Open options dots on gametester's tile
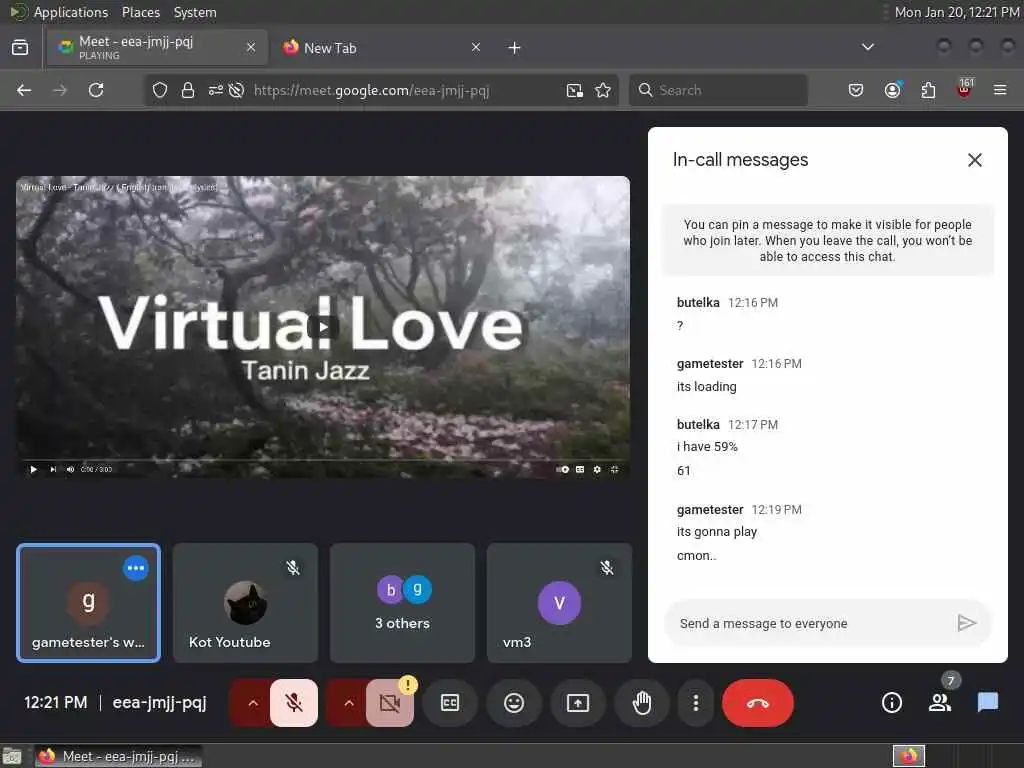Screen dimensions: 1024x768 (x=136, y=568)
